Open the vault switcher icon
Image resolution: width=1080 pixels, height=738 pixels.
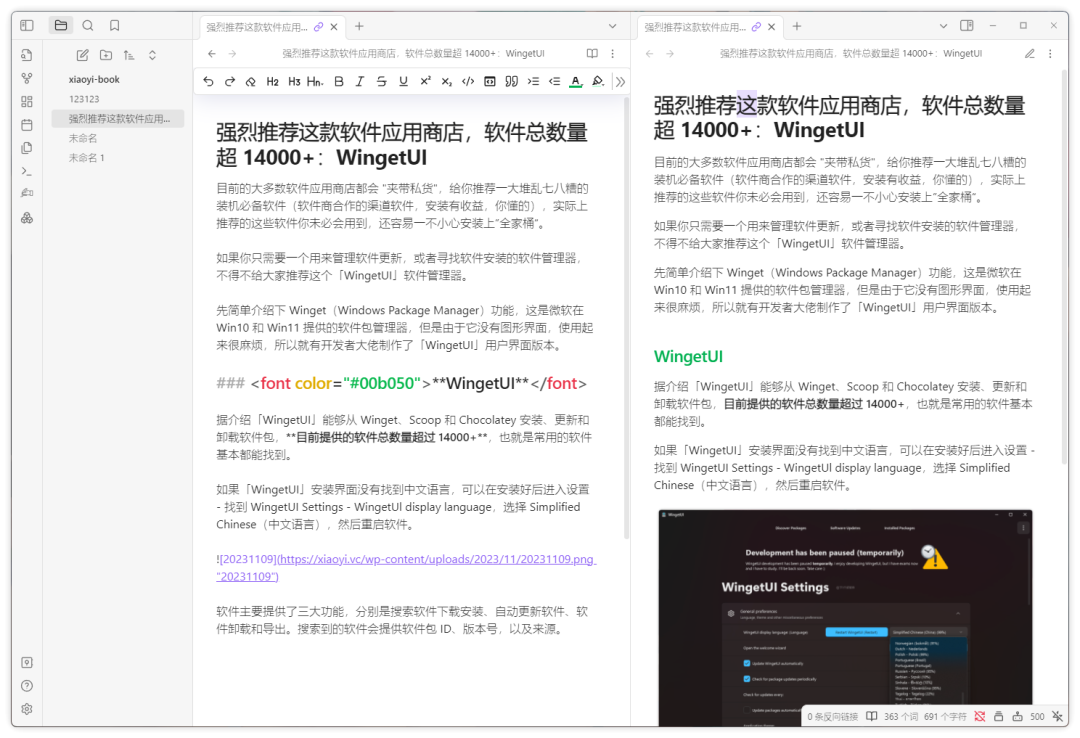(27, 663)
